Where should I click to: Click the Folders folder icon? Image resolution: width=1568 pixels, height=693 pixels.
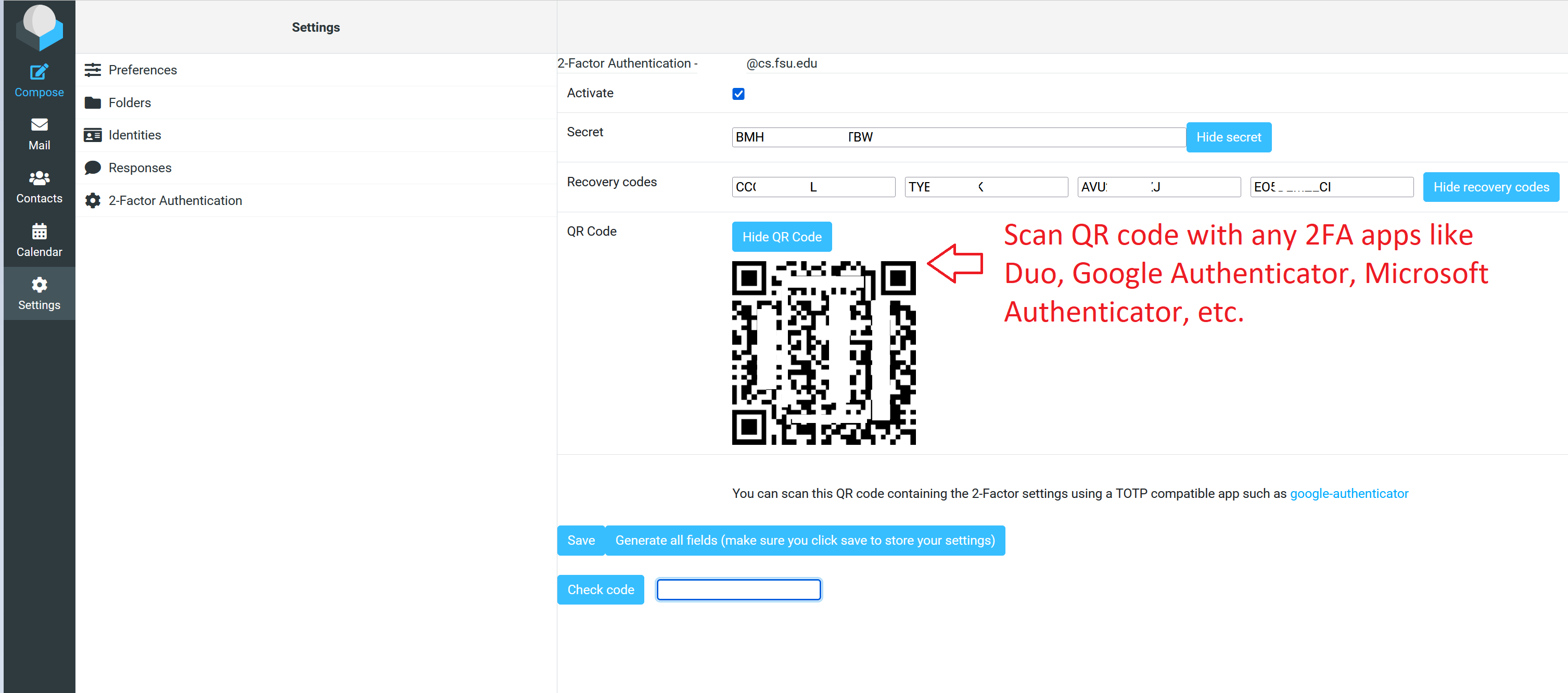point(93,102)
